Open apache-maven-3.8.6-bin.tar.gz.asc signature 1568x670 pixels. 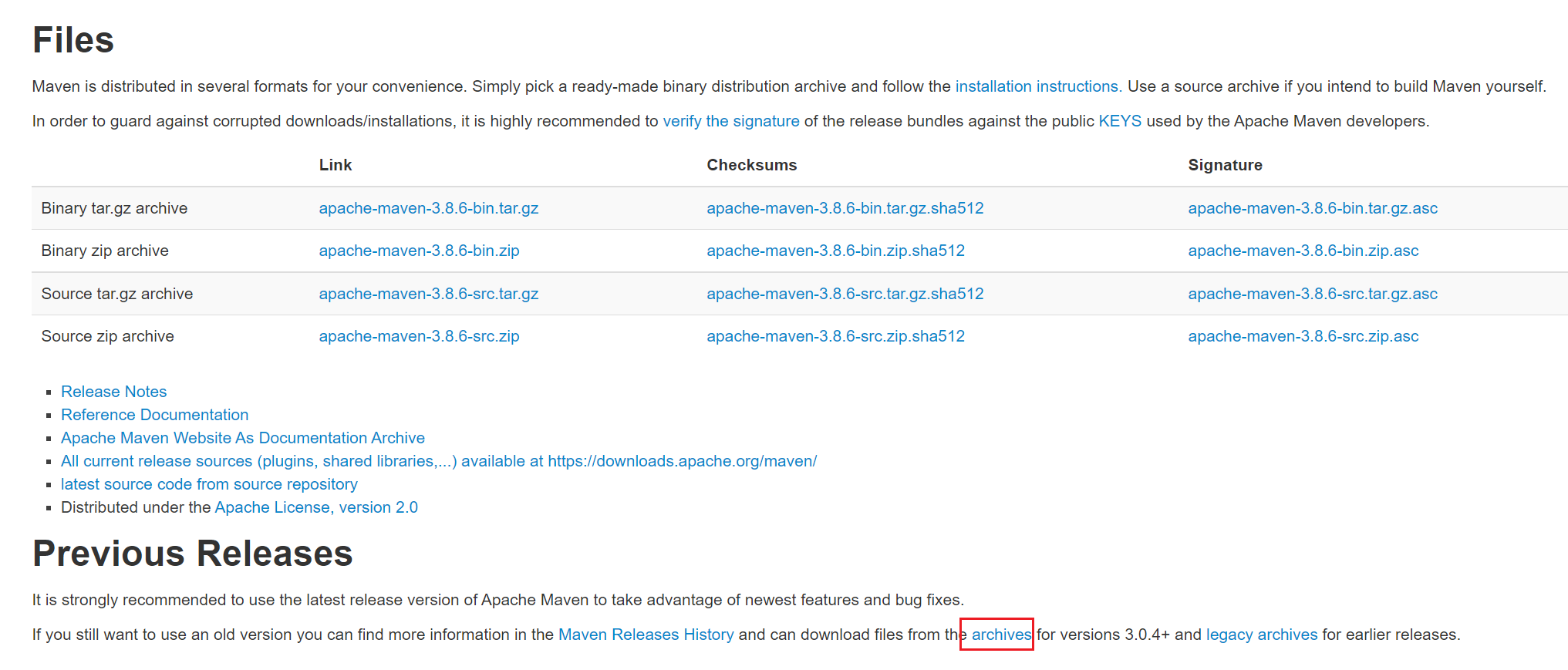tap(1313, 208)
